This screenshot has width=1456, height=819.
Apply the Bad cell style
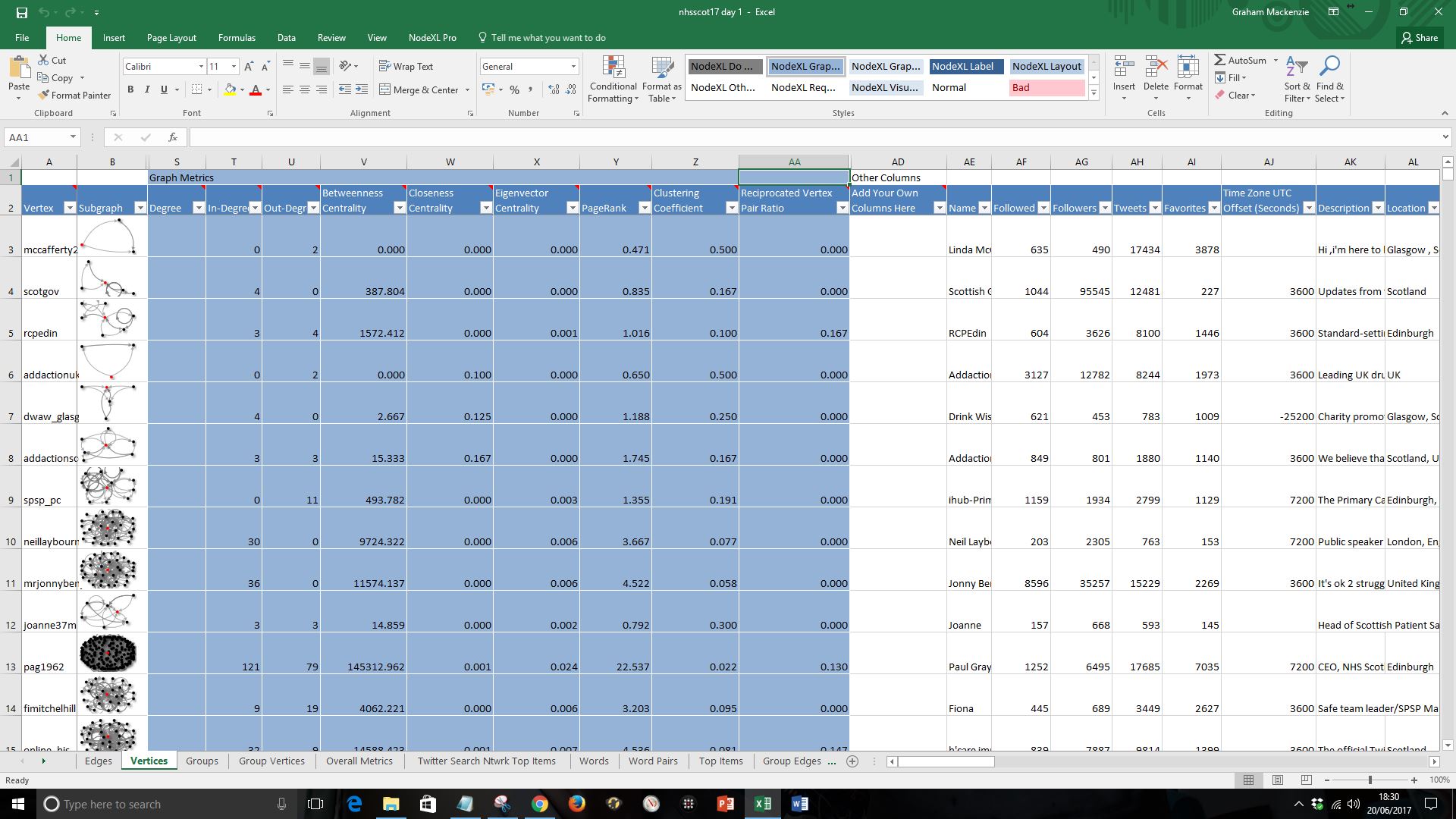1046,87
